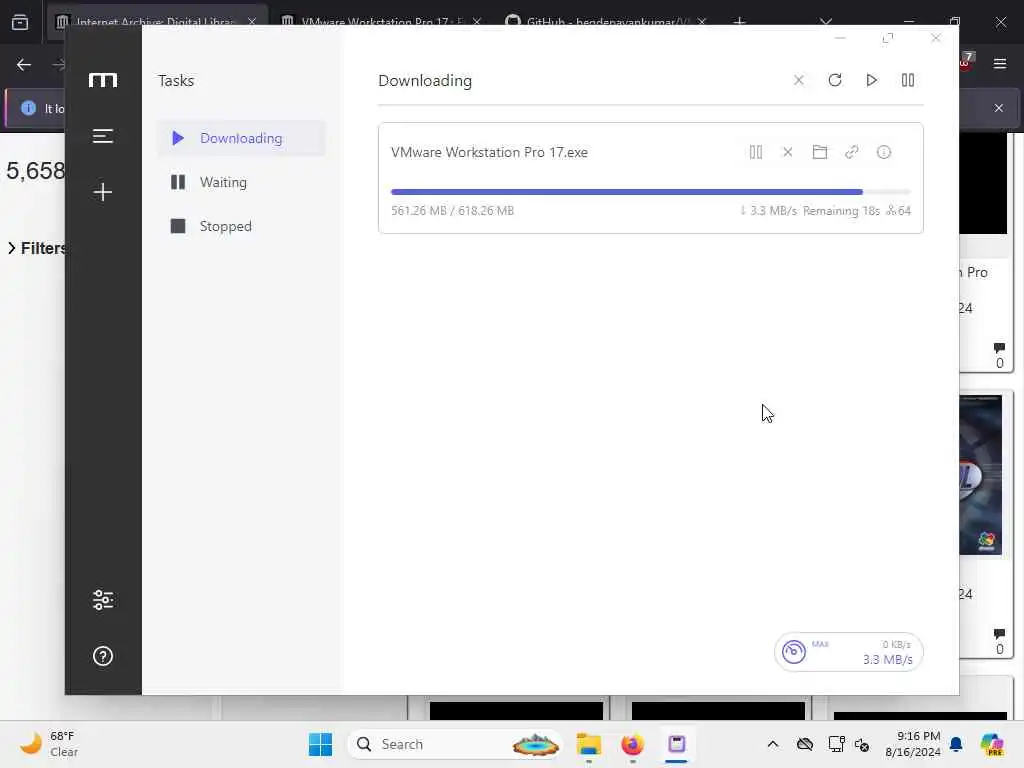Remove the VMware Workstation Pro 17.exe task

click(x=788, y=152)
